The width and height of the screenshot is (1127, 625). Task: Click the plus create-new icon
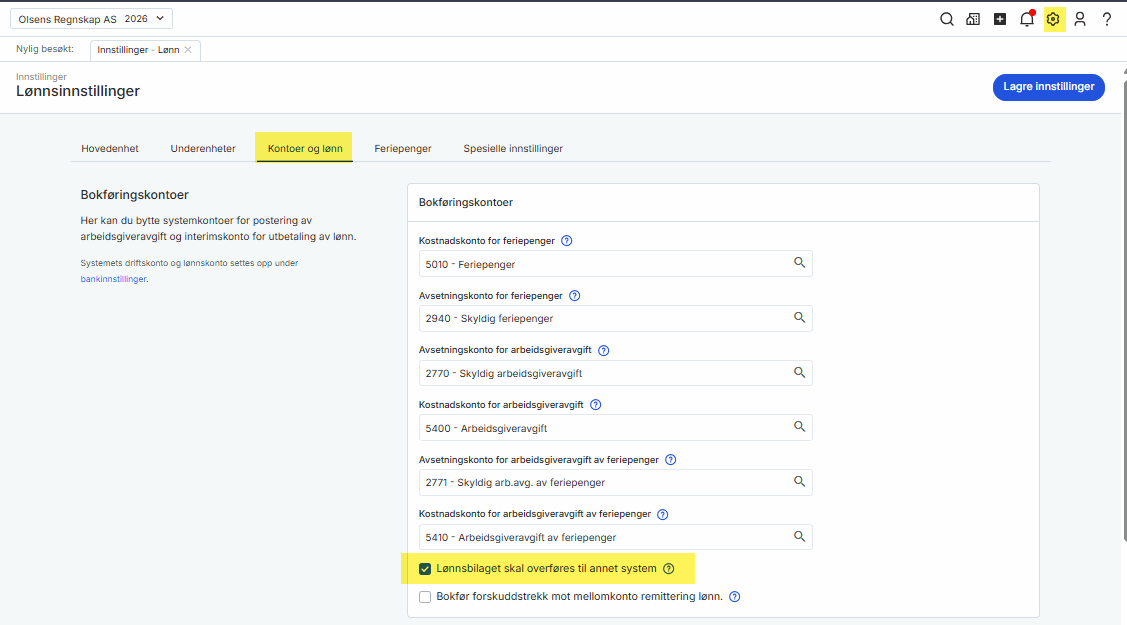point(1000,19)
